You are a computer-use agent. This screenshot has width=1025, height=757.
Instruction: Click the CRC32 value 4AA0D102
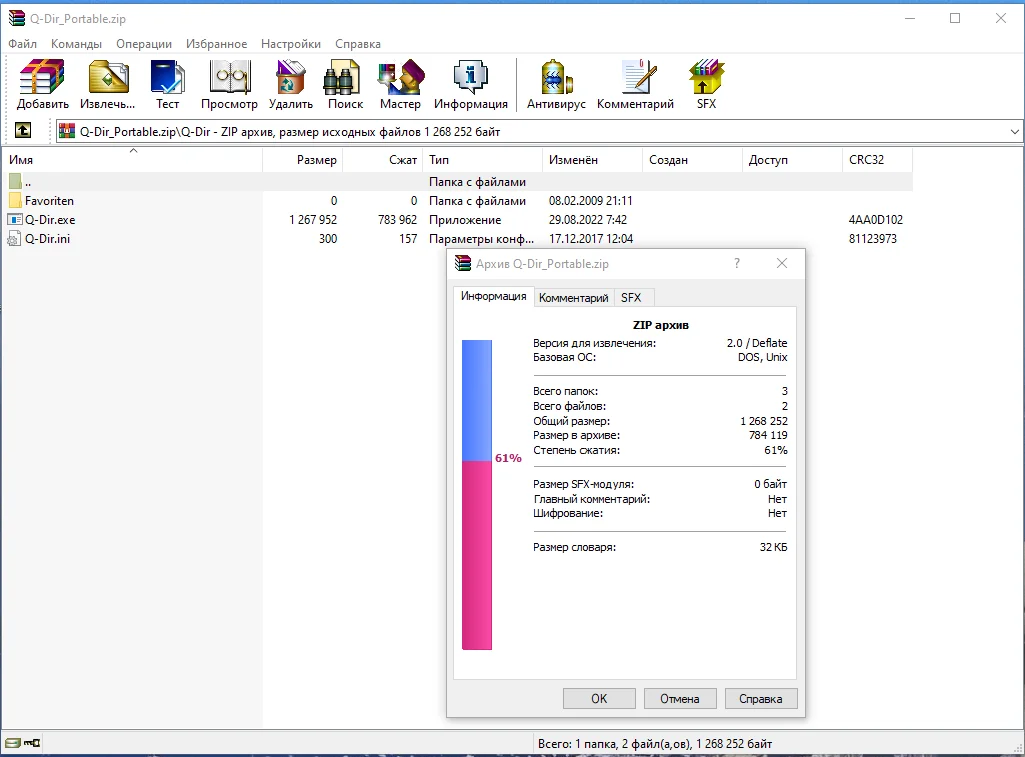pyautogui.click(x=876, y=220)
